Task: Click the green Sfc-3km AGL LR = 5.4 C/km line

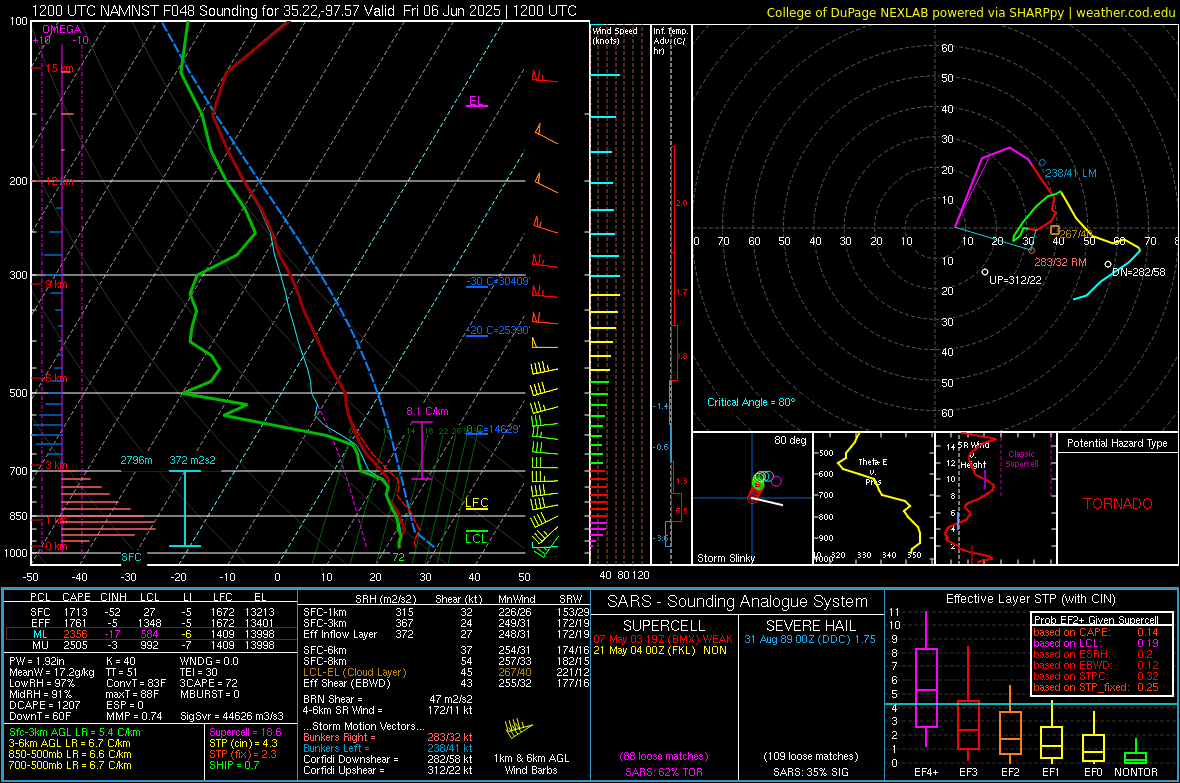Action: 75,732
